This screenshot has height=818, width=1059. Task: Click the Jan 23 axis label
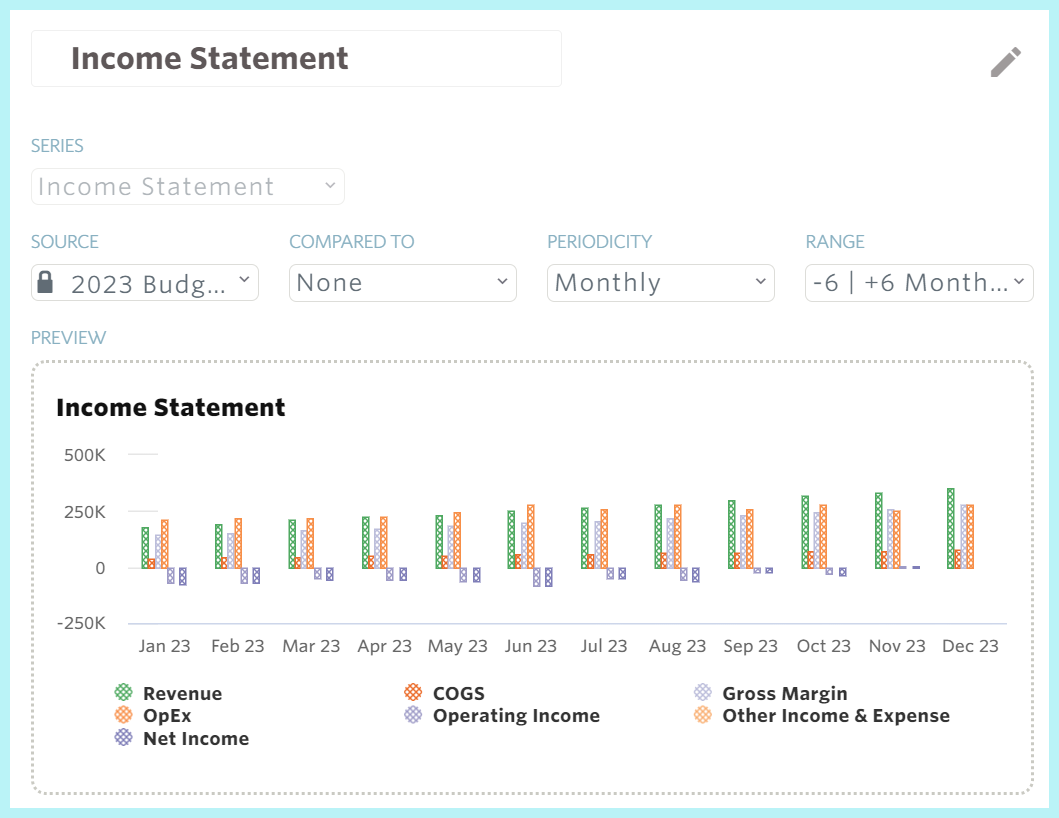[164, 646]
